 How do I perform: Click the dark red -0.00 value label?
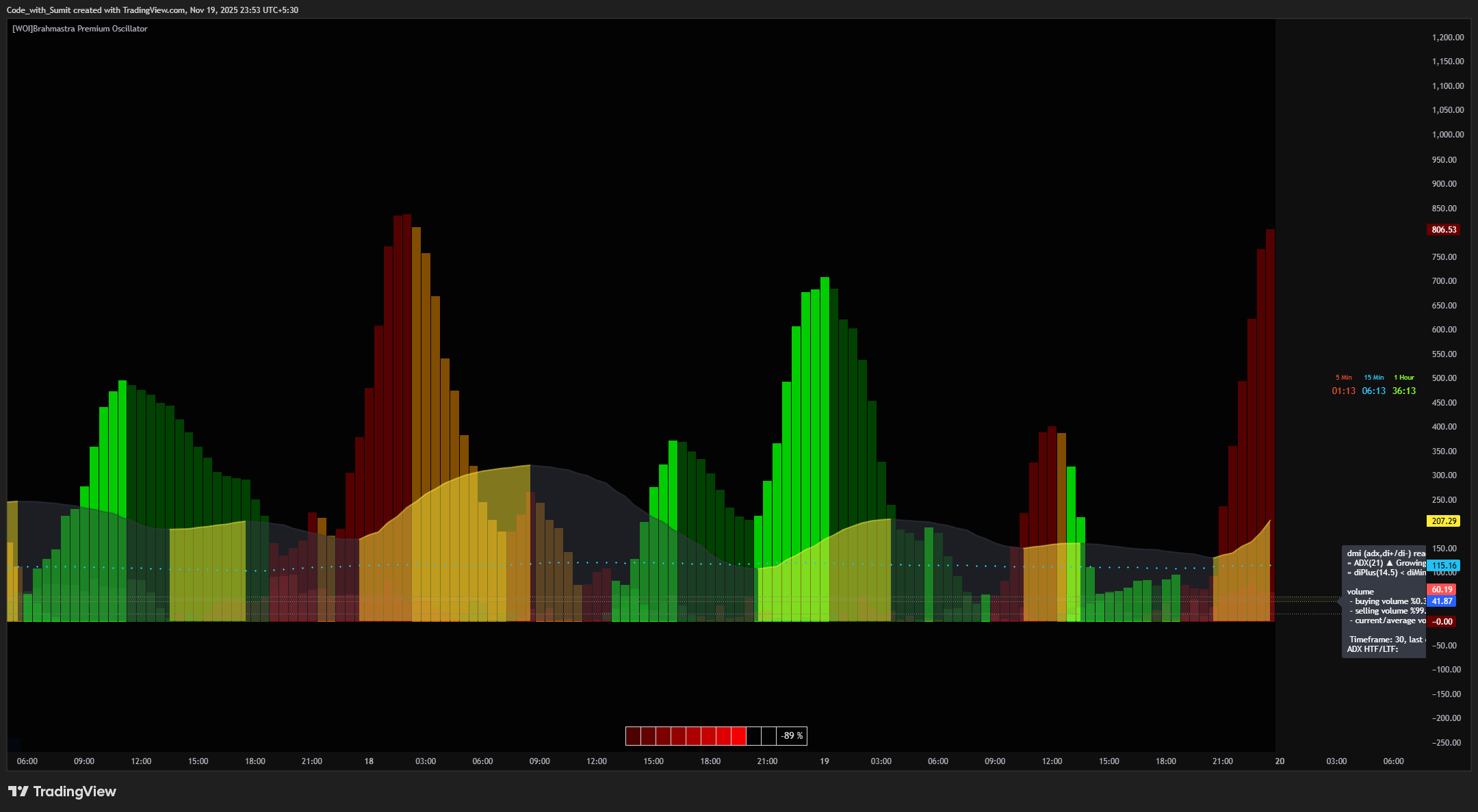point(1442,622)
